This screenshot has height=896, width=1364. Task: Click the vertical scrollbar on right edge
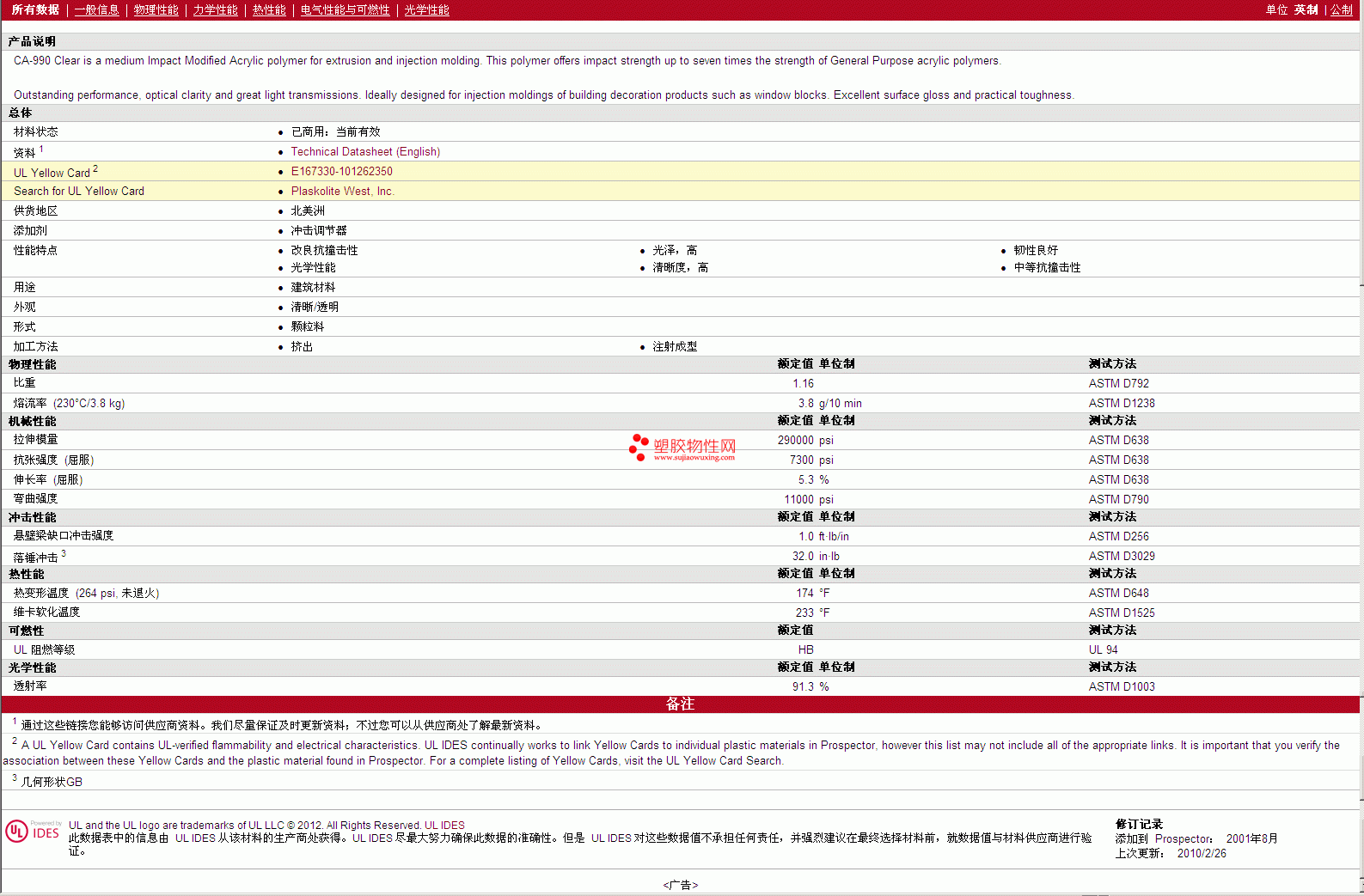point(1361,447)
